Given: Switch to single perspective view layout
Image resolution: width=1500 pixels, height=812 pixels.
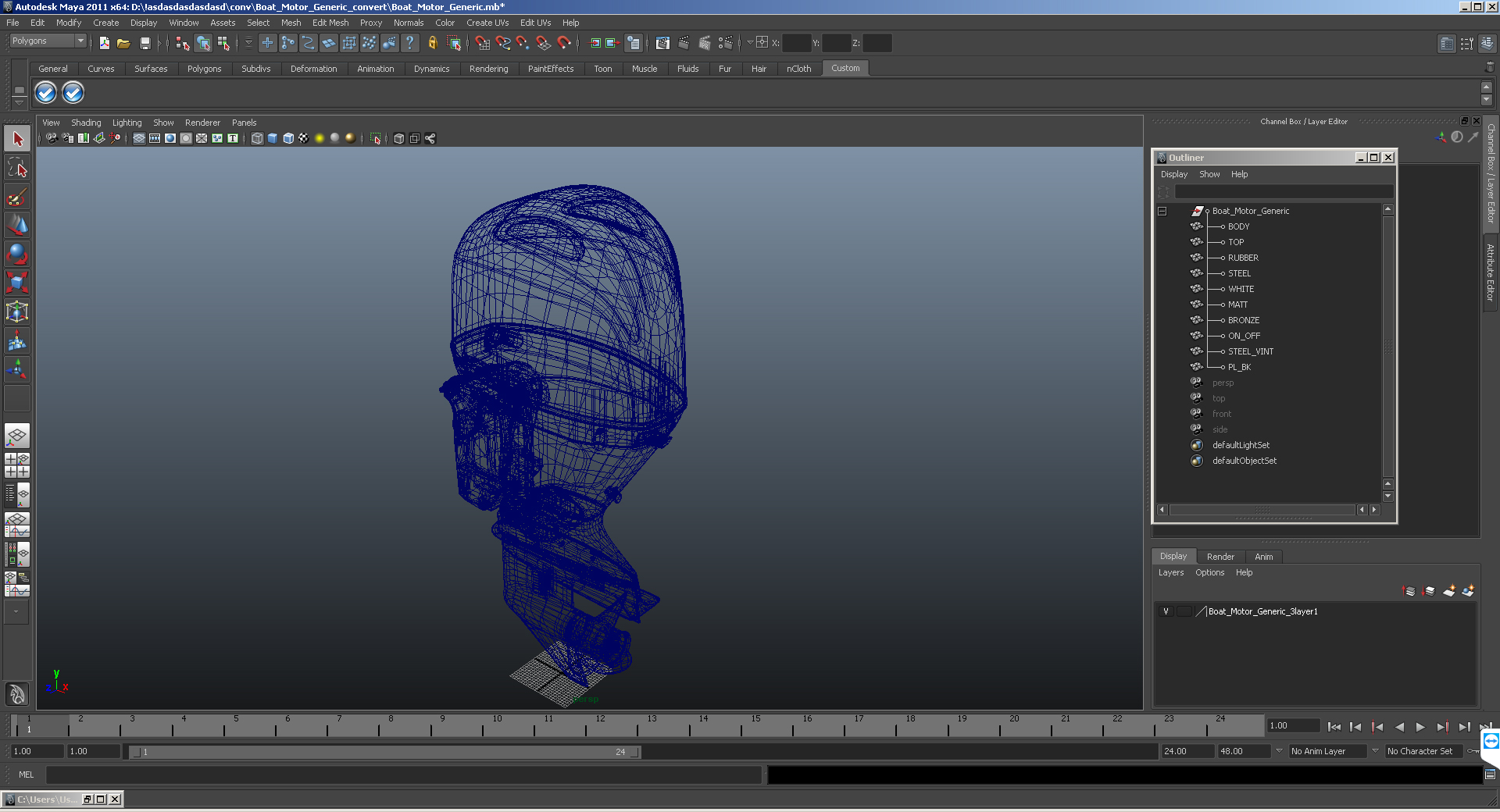Looking at the screenshot, I should pos(17,436).
